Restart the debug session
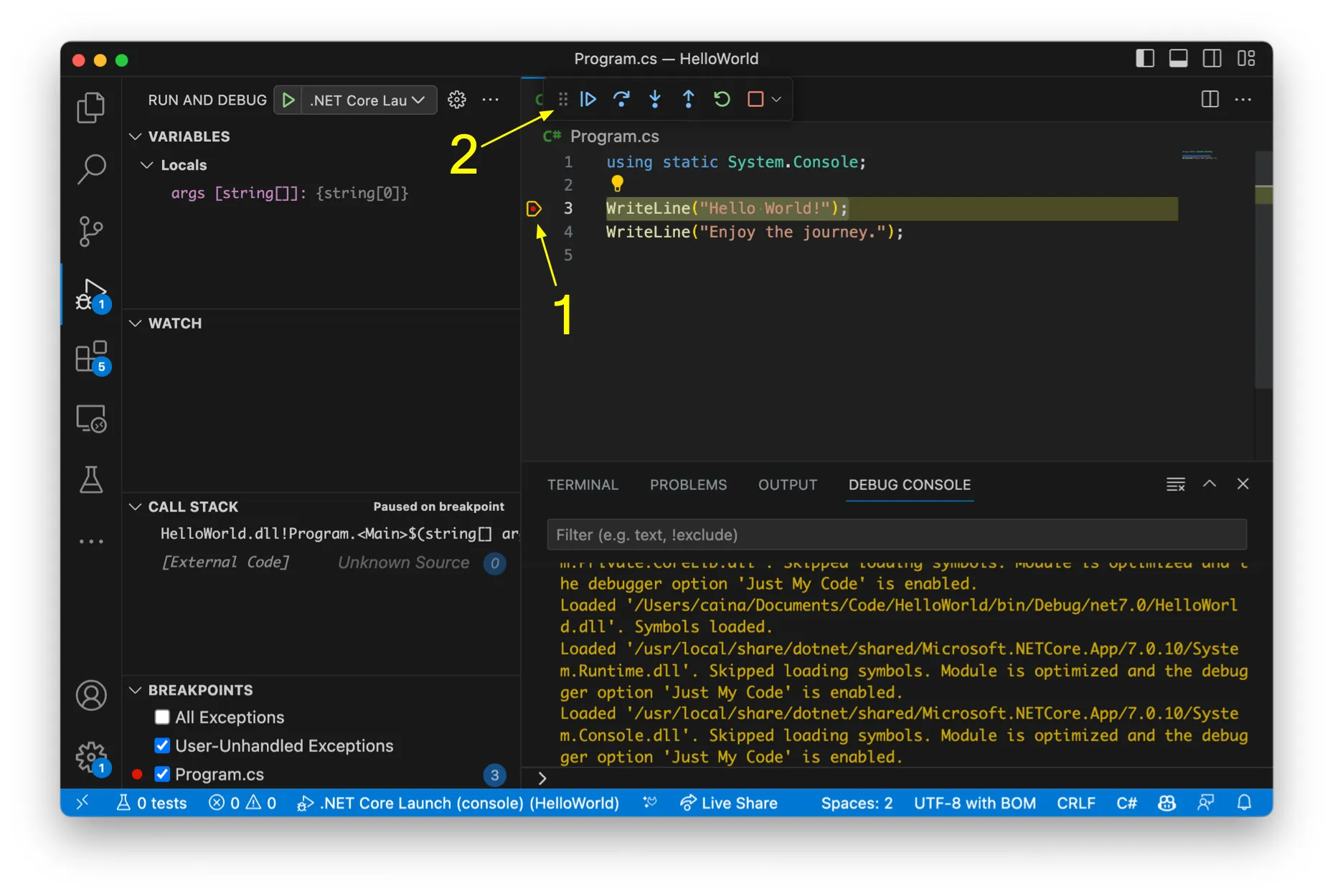This screenshot has width=1333, height=896. coord(722,99)
